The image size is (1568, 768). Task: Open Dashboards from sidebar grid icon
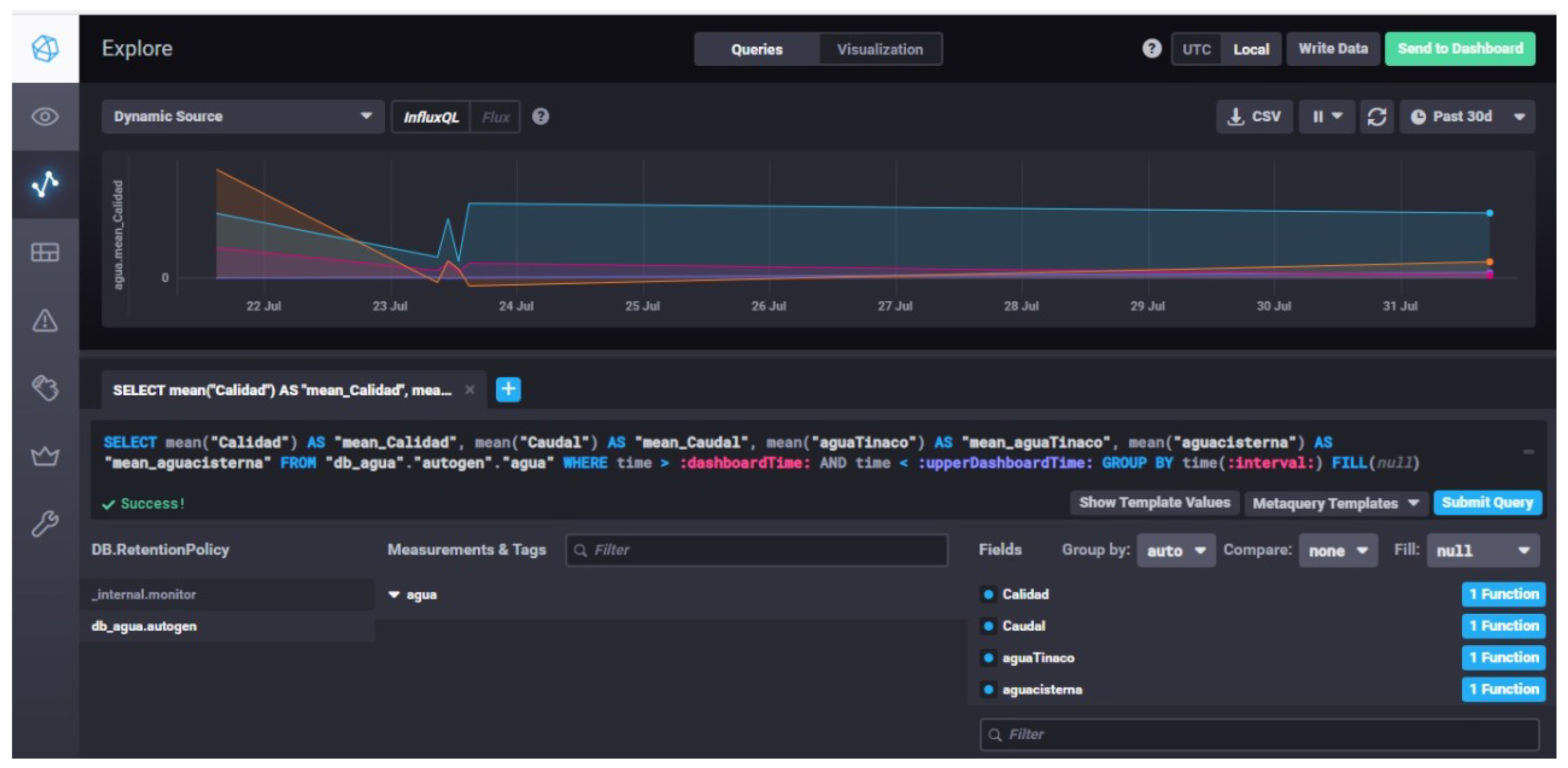coord(45,252)
